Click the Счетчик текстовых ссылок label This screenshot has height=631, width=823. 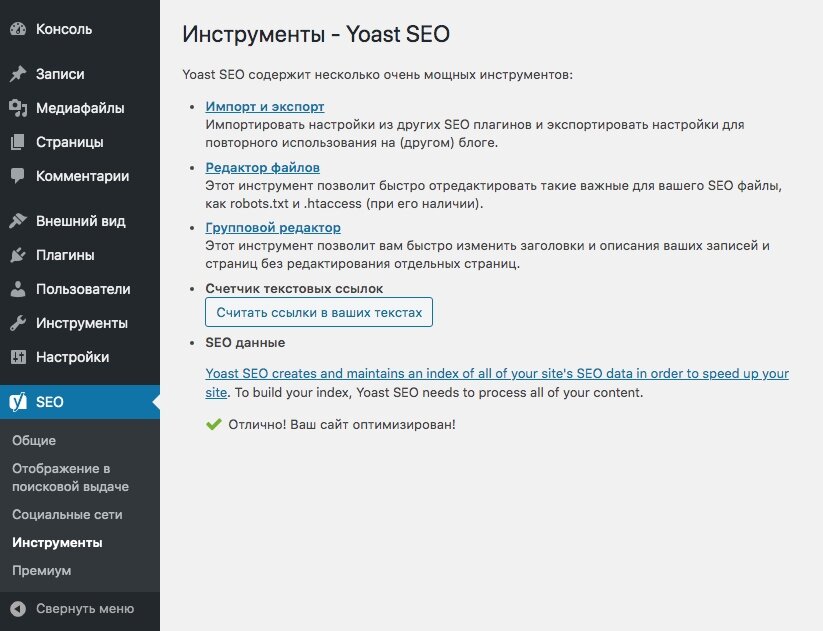point(294,289)
